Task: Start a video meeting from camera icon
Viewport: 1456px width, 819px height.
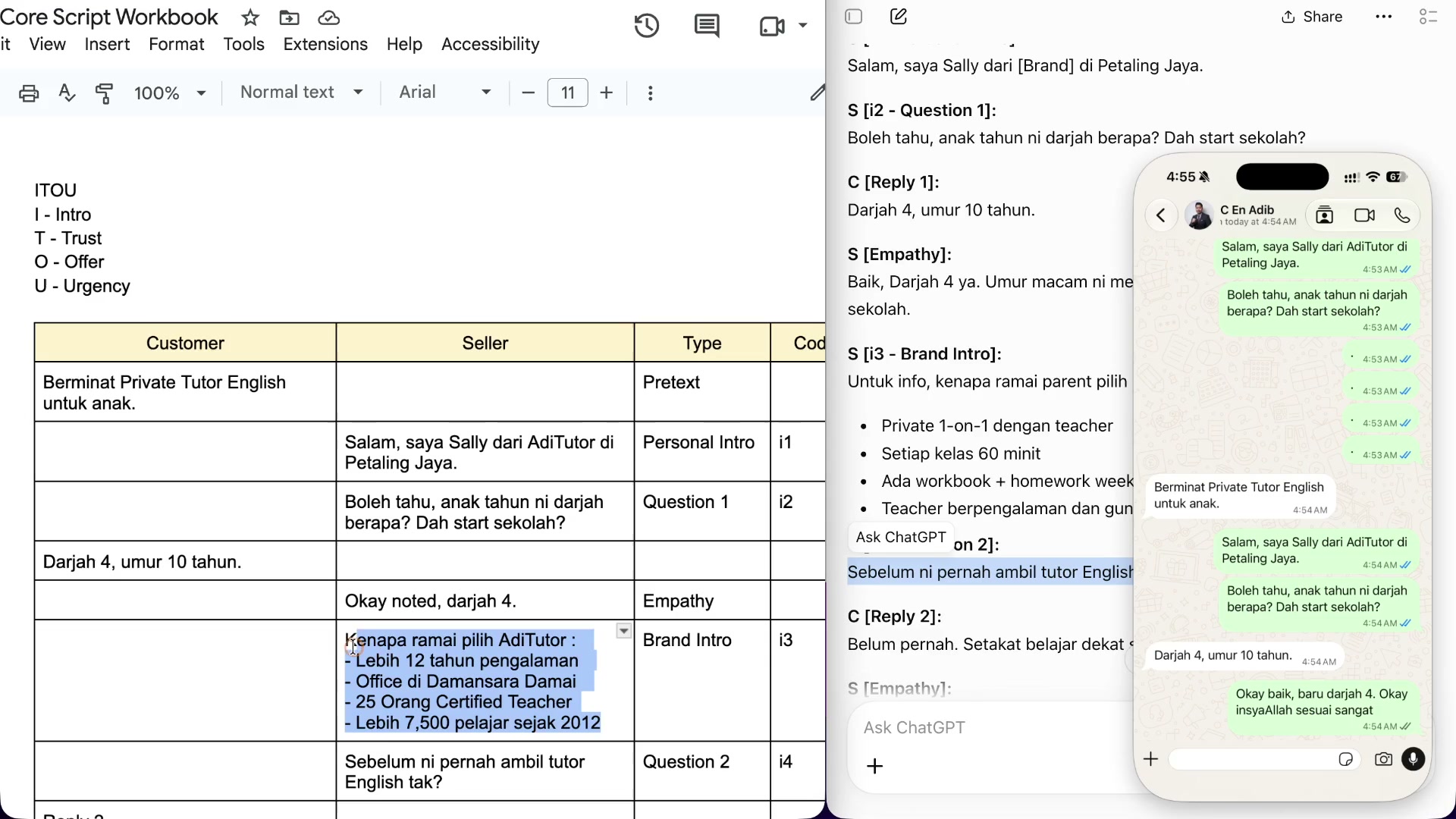Action: coord(771,26)
